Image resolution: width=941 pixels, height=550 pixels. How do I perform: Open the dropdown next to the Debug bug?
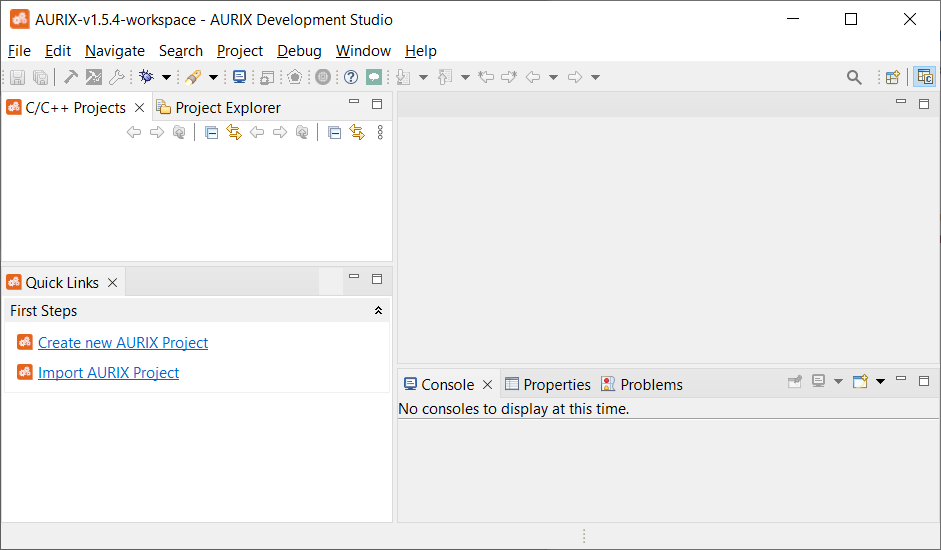tap(166, 77)
